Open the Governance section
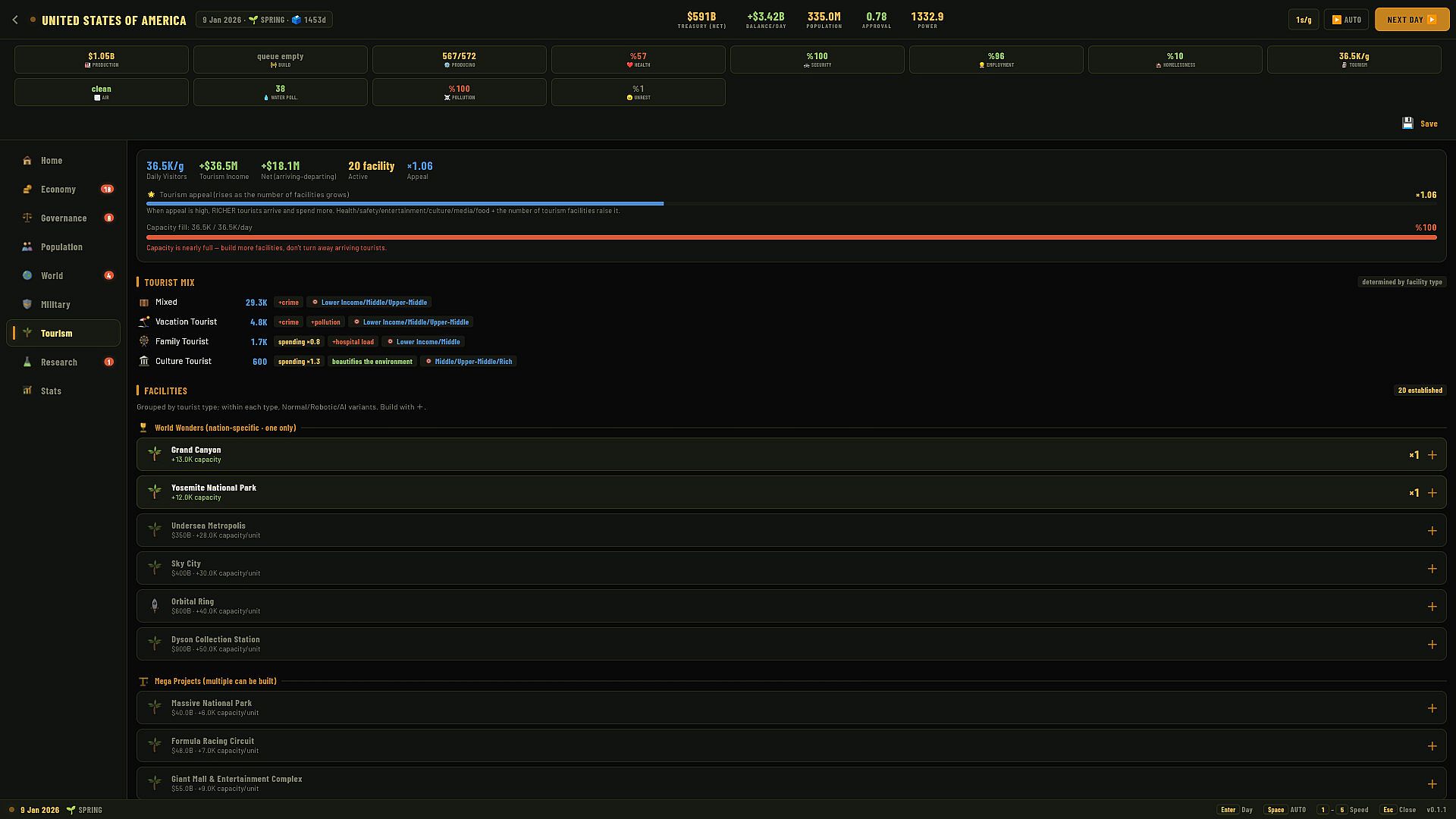This screenshot has height=819, width=1456. pos(64,218)
